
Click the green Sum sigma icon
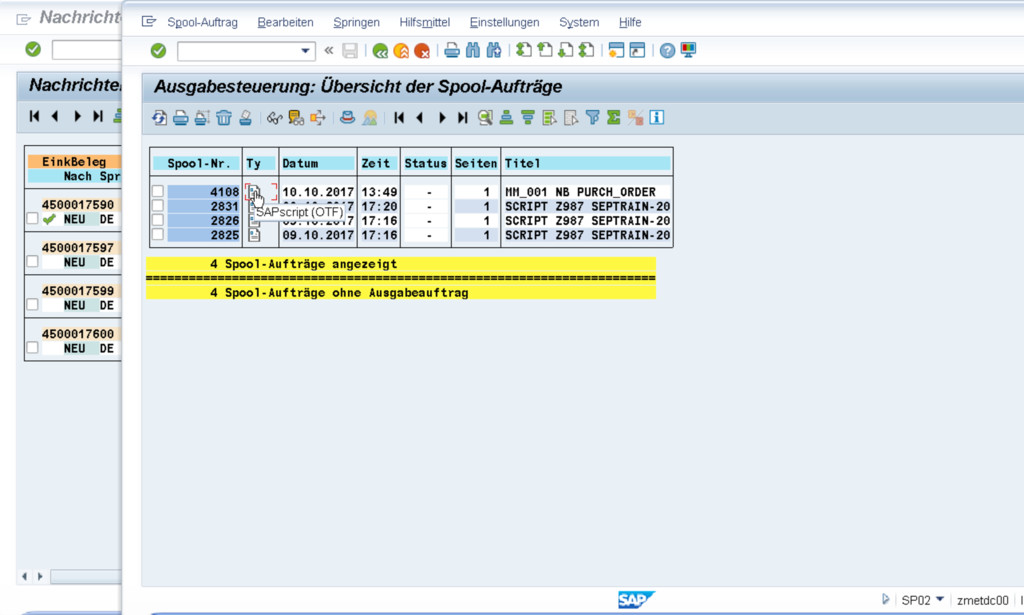click(x=614, y=118)
